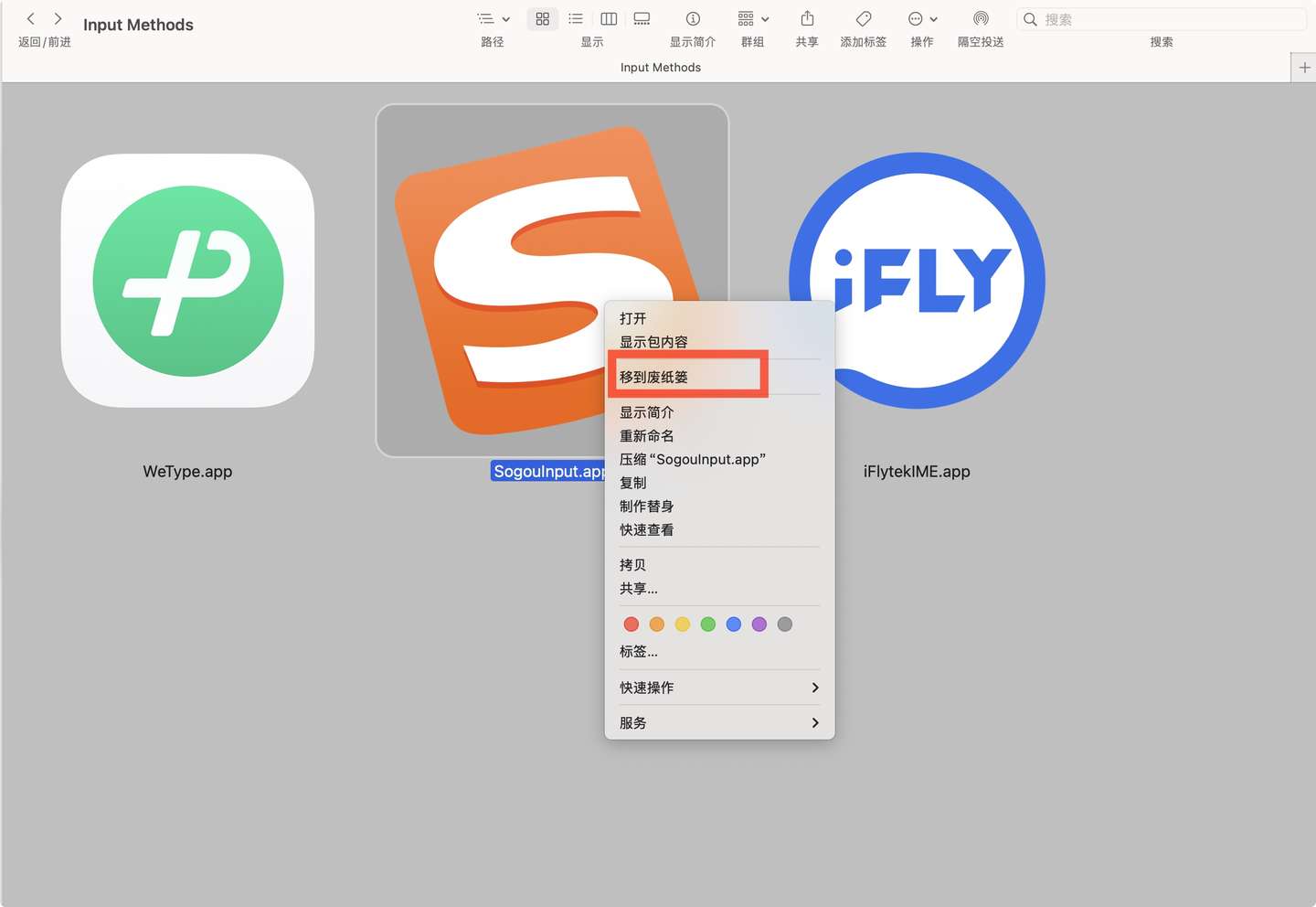Apply the purple tag color

point(759,624)
